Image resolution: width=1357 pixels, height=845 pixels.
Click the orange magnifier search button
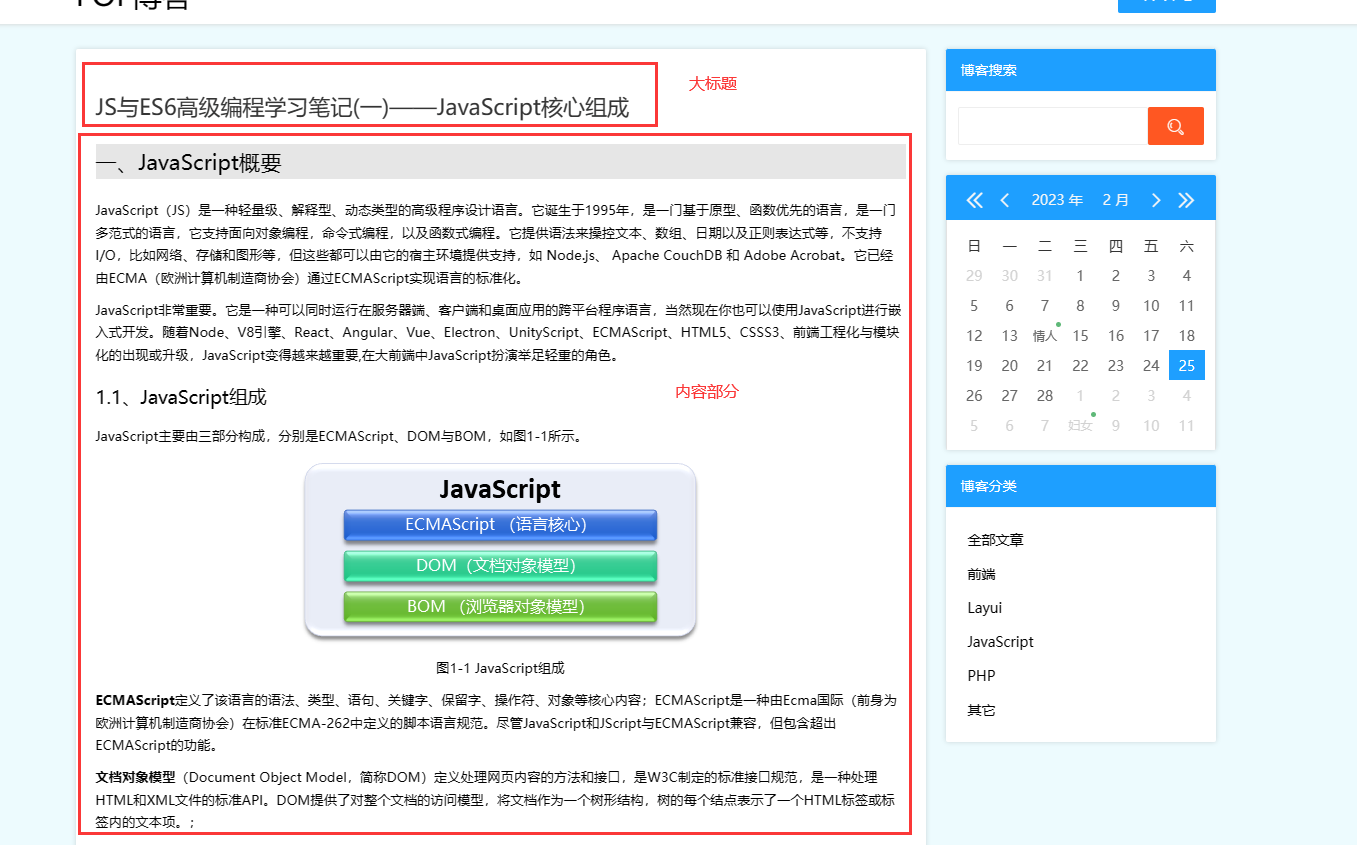1175,126
